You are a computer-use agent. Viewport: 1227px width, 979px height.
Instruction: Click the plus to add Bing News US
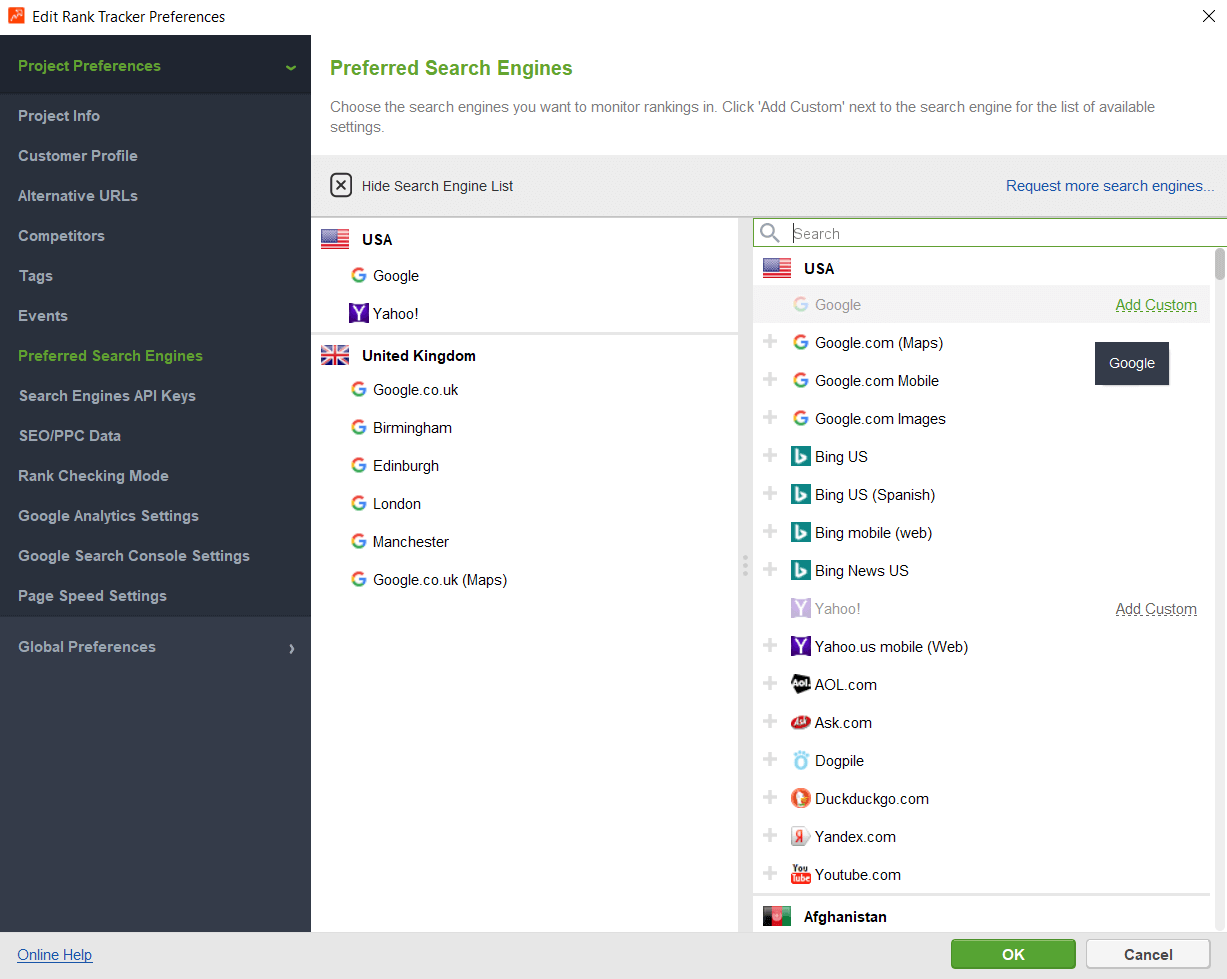[770, 570]
